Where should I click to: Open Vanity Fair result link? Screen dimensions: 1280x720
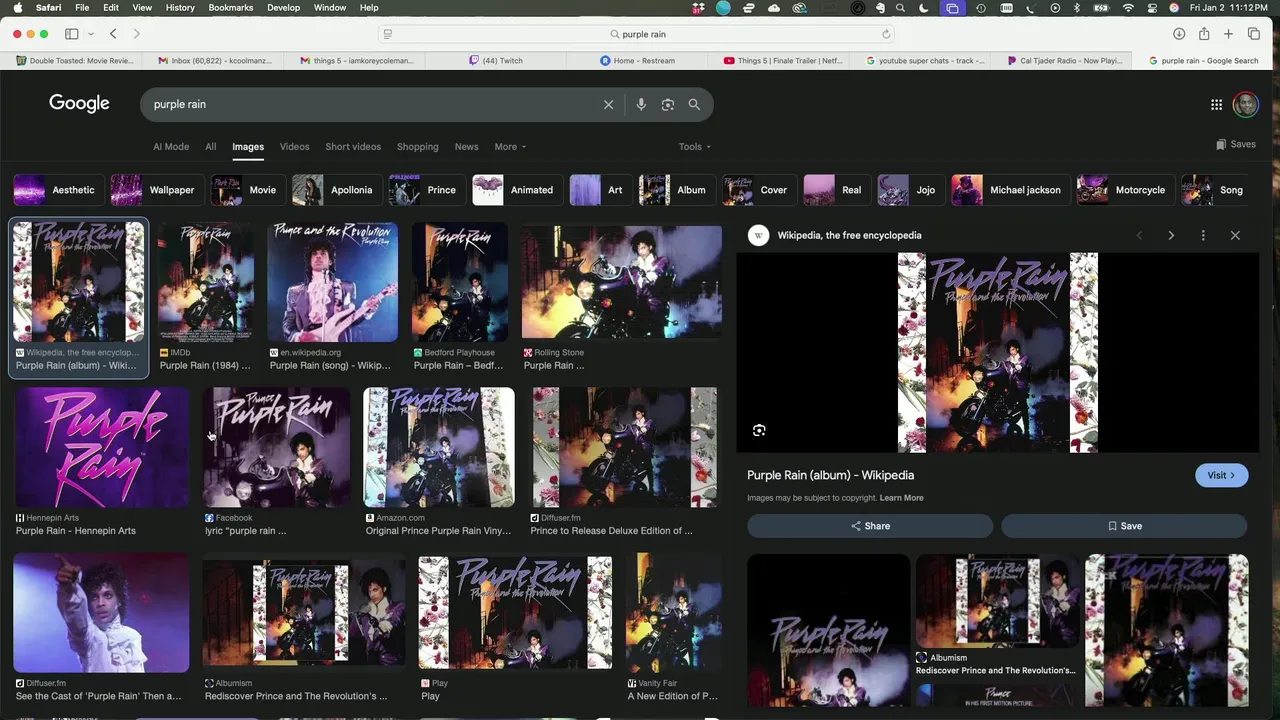(672, 695)
